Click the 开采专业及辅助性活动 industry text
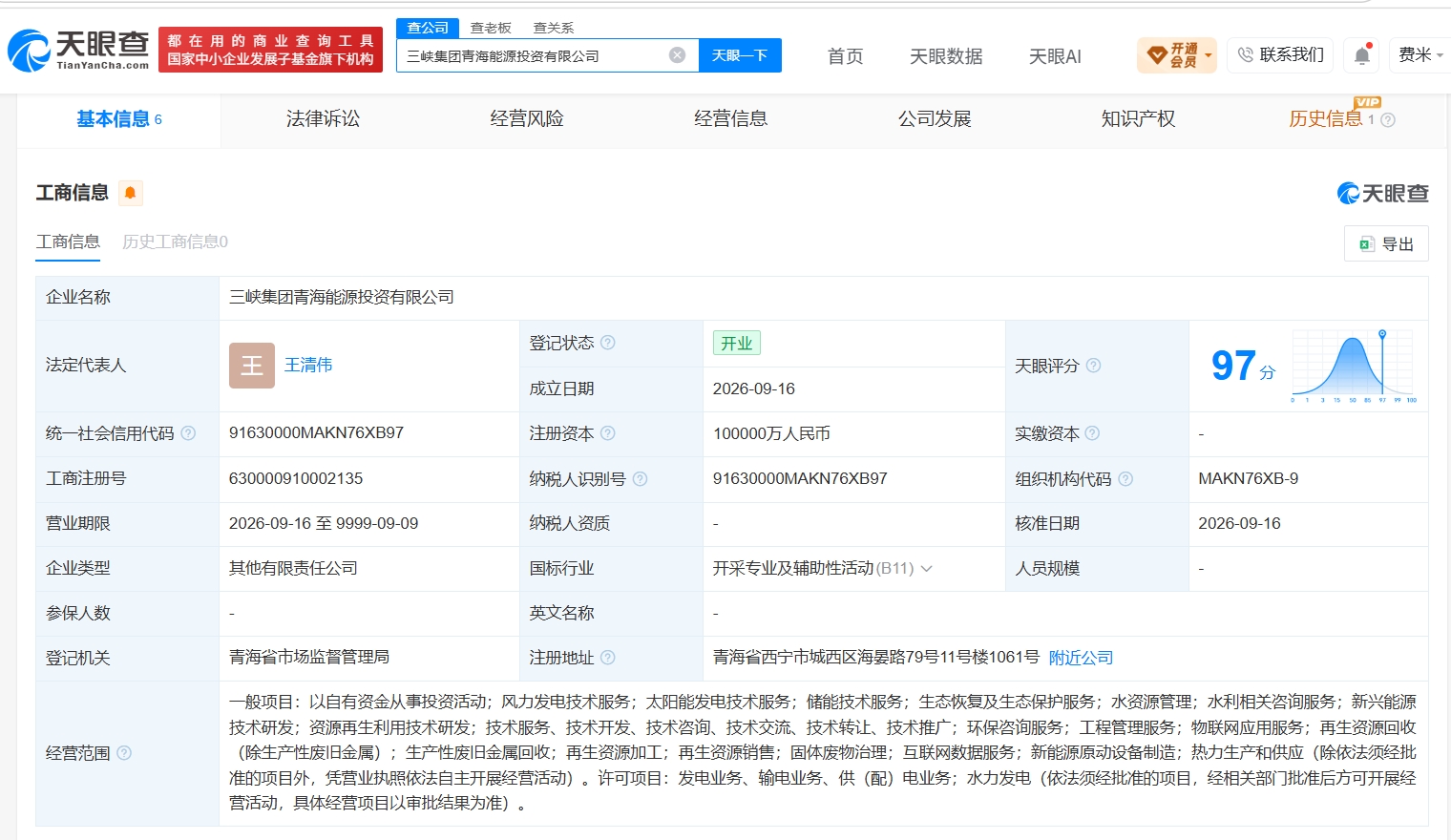Screen dimensions: 1451x840 point(793,569)
